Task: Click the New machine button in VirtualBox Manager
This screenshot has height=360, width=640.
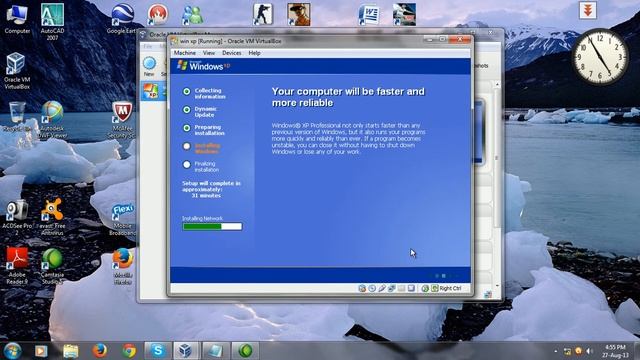Action: [x=149, y=67]
